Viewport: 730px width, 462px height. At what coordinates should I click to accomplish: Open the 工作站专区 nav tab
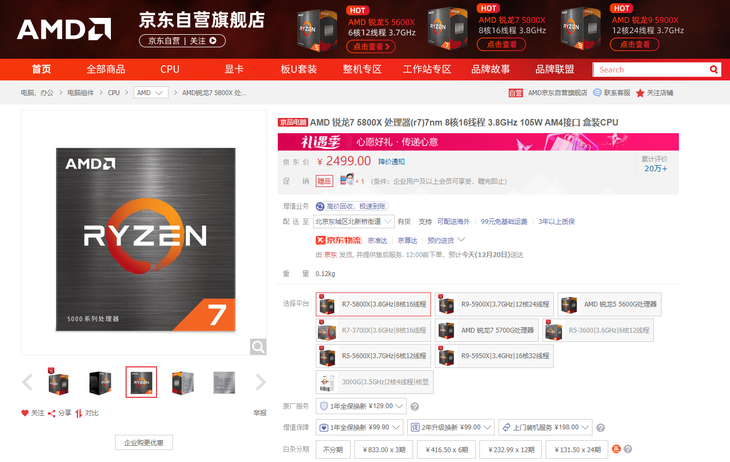pyautogui.click(x=426, y=69)
